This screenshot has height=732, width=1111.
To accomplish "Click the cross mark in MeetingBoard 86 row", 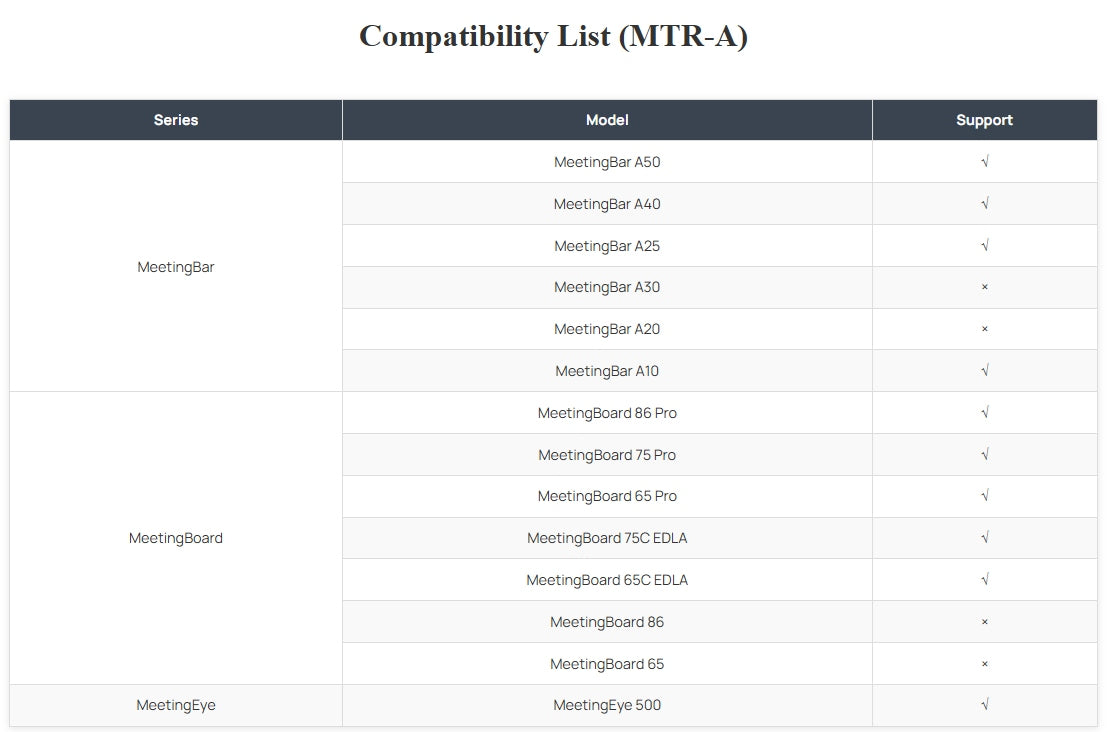I will (x=985, y=621).
